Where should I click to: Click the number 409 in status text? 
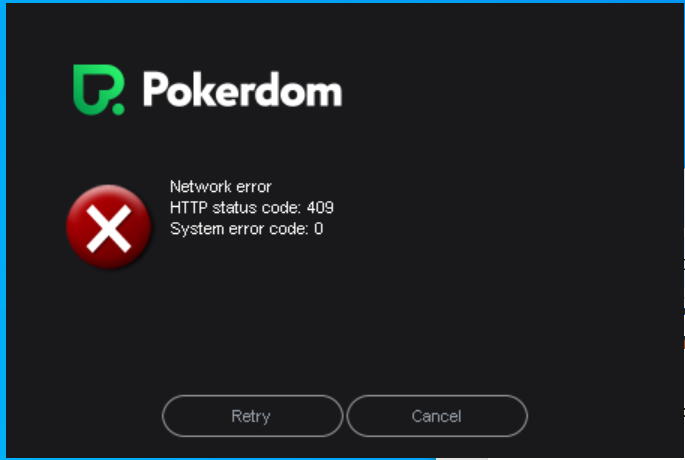click(320, 208)
